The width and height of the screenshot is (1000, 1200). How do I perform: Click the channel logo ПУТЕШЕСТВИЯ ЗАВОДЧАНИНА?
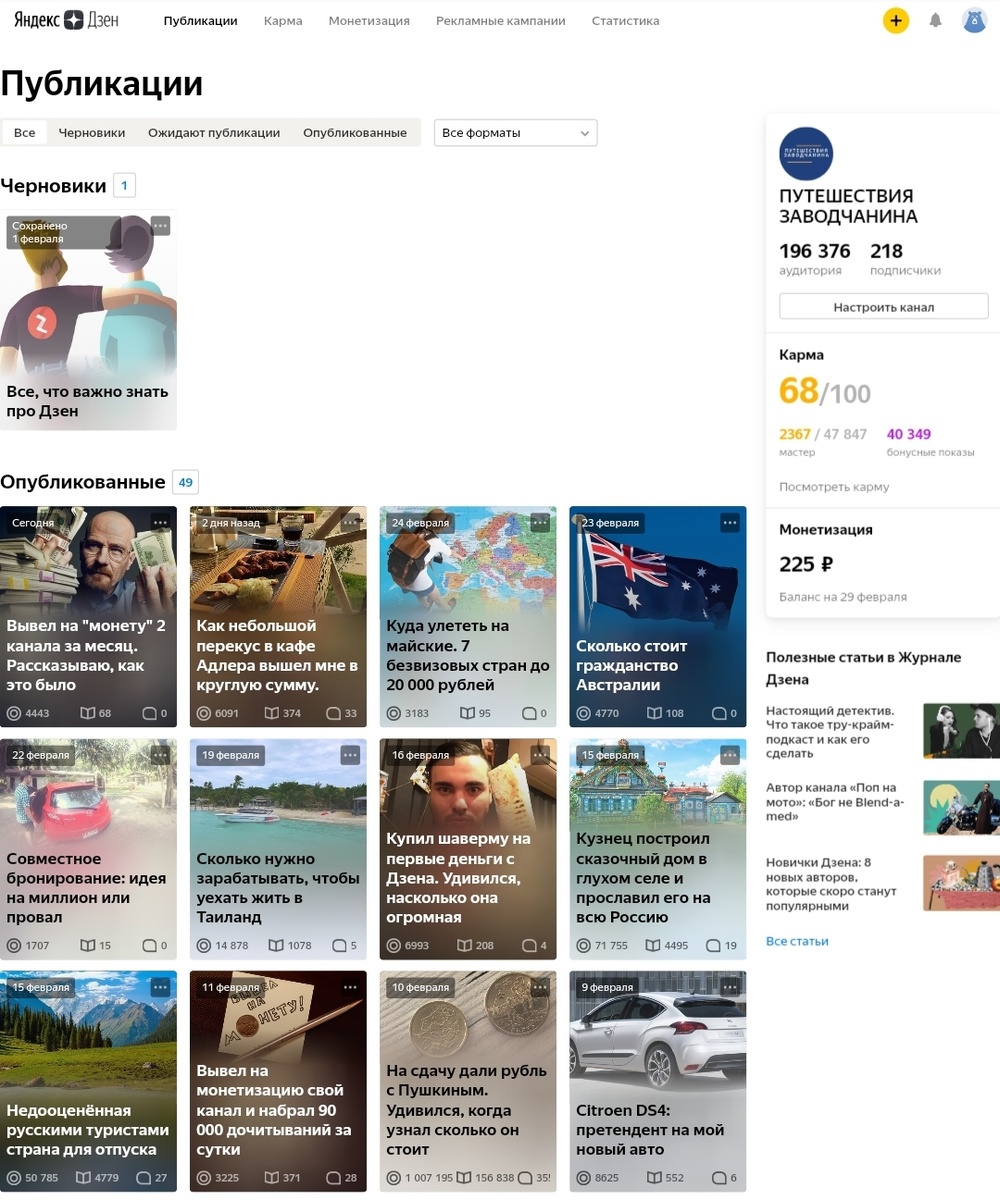(x=806, y=154)
